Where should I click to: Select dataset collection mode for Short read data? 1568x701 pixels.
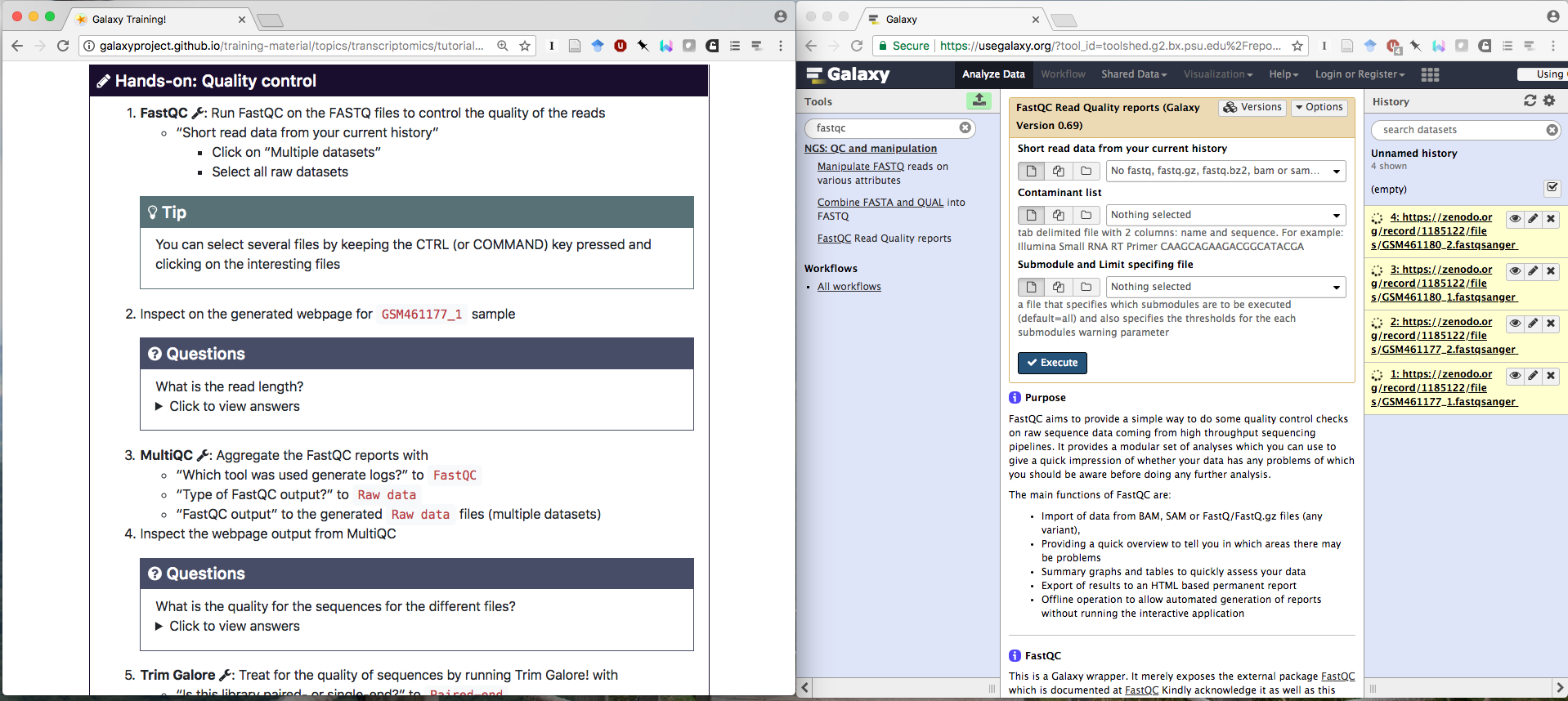coord(1086,171)
